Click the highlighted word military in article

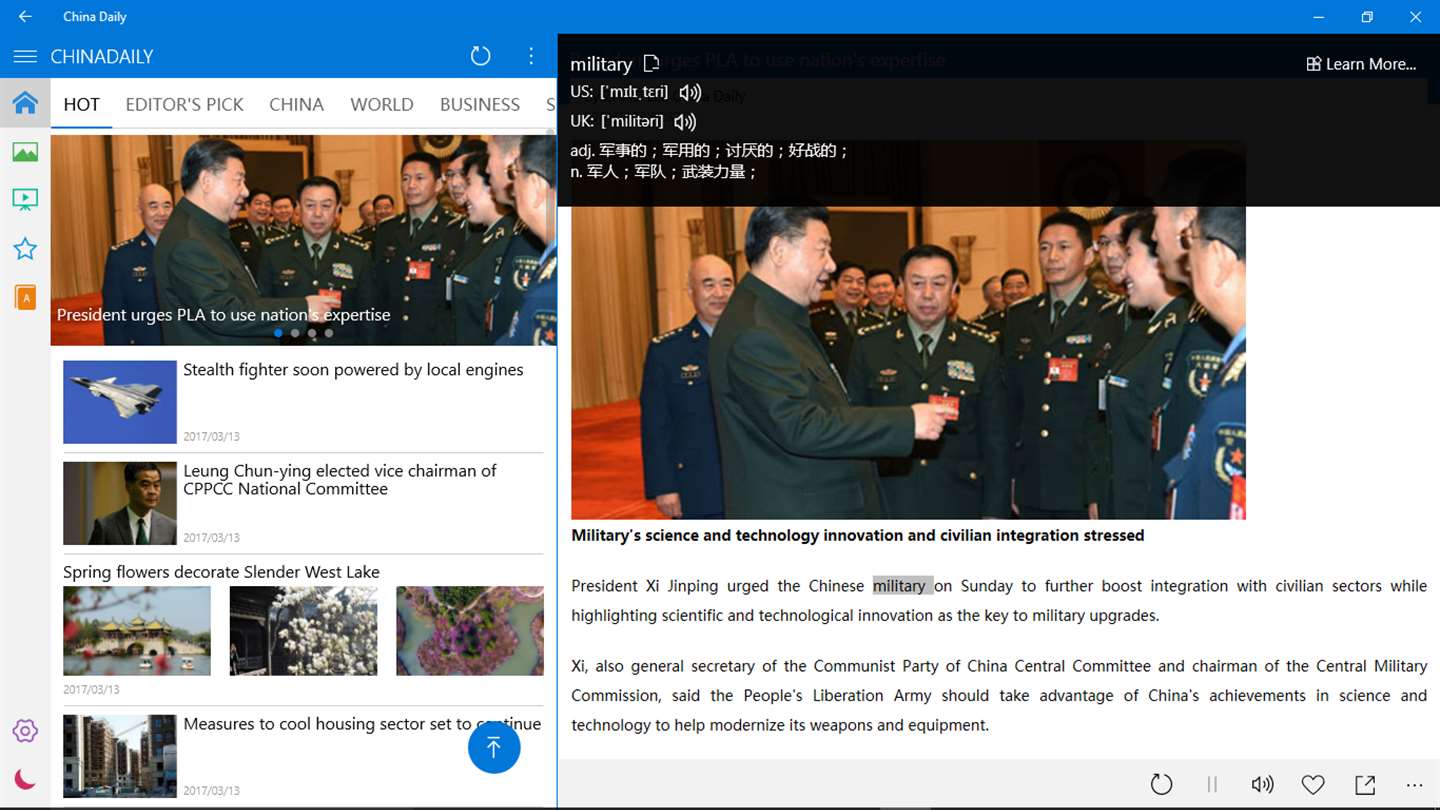pyautogui.click(x=903, y=586)
